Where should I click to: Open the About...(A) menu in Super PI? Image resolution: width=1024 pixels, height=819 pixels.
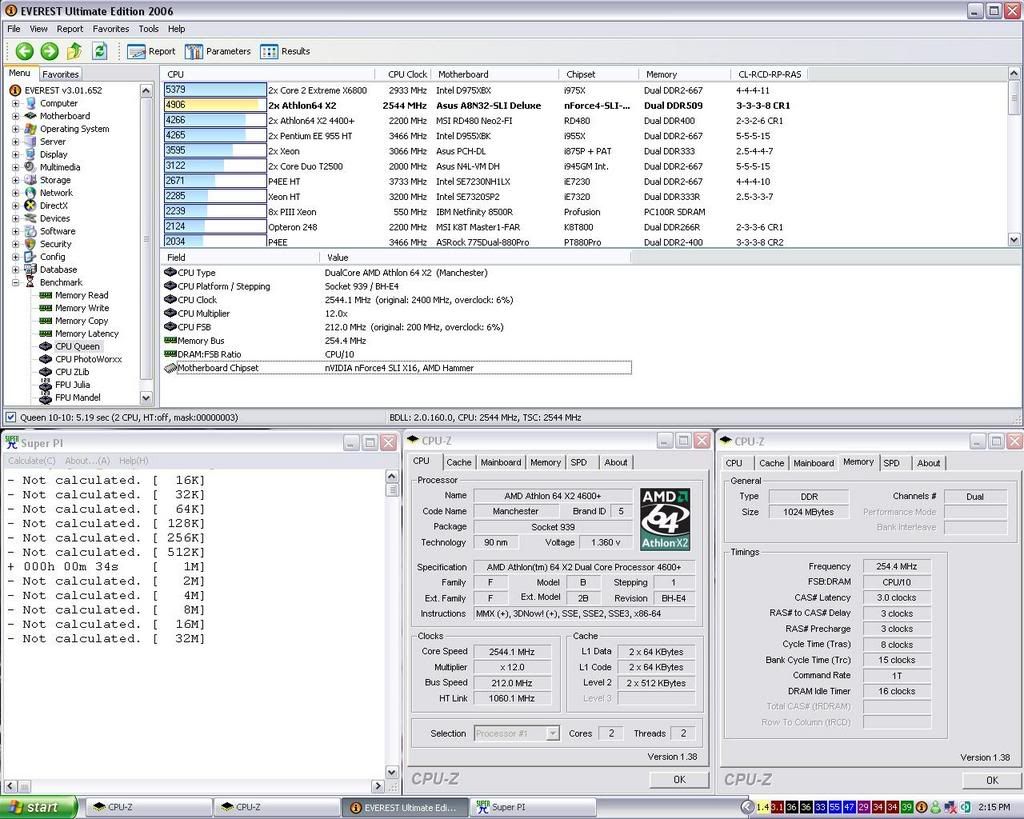(x=88, y=460)
